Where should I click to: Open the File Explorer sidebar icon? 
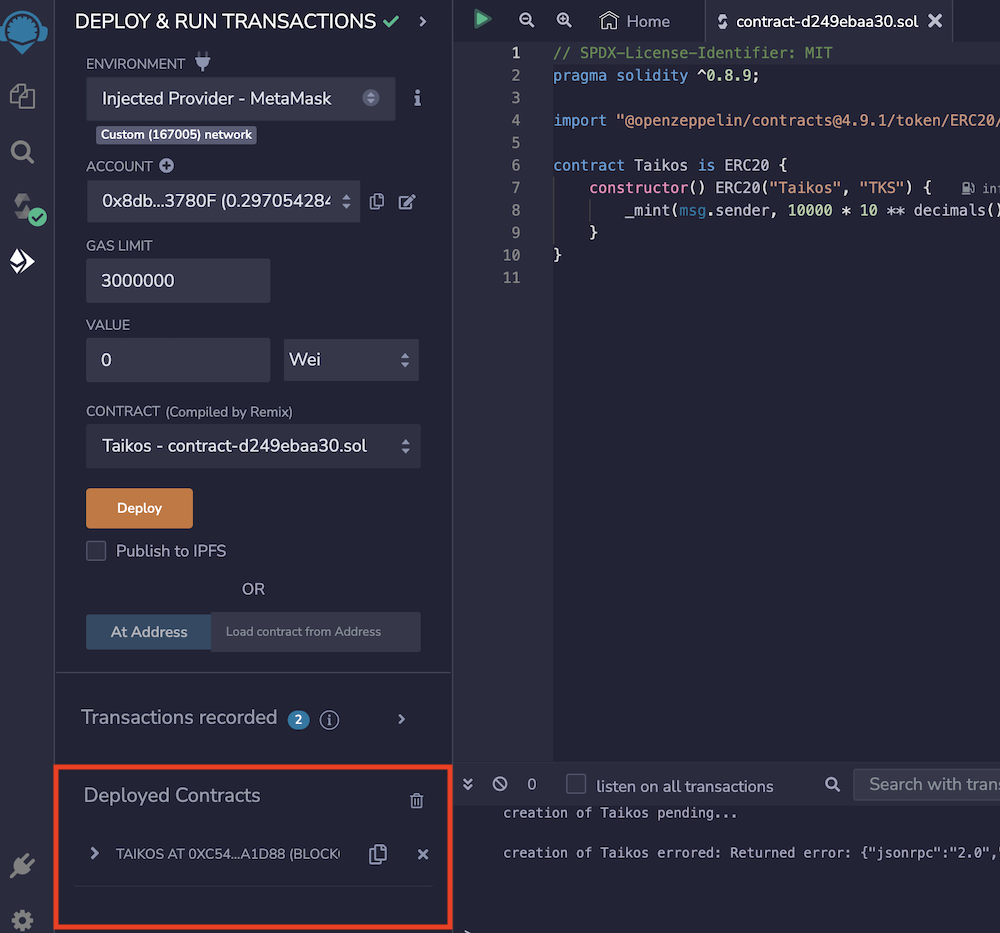[x=22, y=96]
